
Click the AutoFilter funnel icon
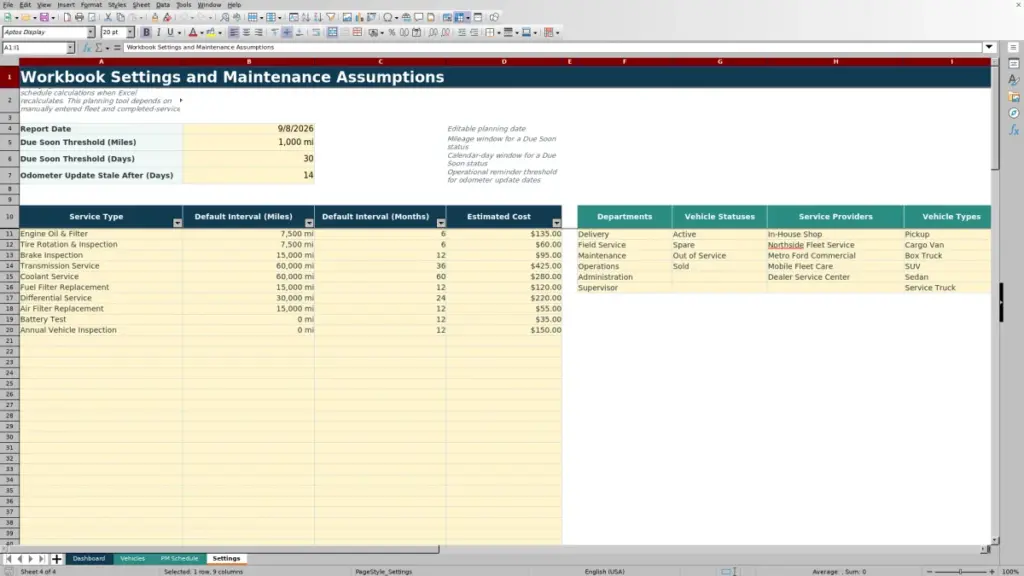click(x=331, y=18)
